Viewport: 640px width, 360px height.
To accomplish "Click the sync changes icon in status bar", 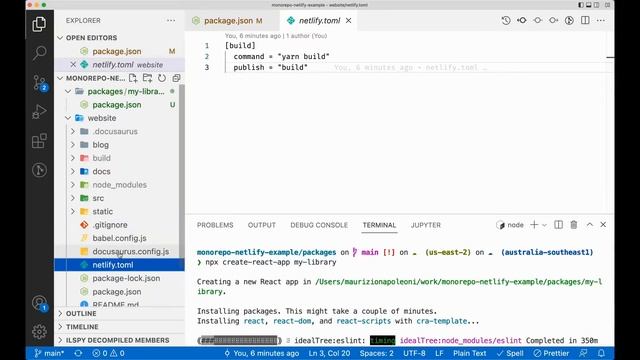I will point(78,353).
